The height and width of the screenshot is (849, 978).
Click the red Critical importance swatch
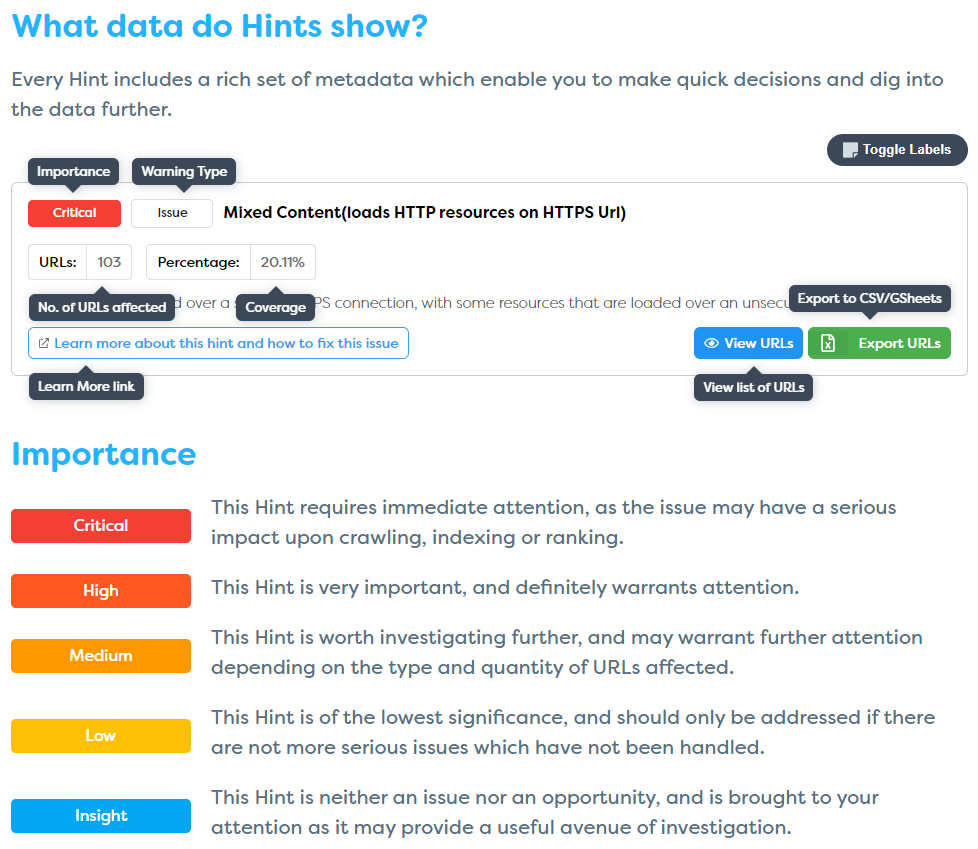(101, 526)
